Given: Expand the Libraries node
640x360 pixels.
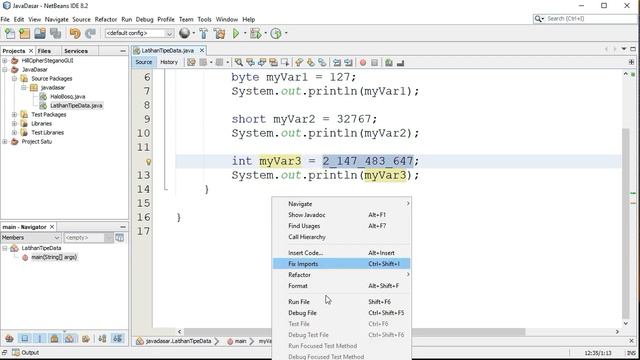Looking at the screenshot, I should (x=14, y=123).
